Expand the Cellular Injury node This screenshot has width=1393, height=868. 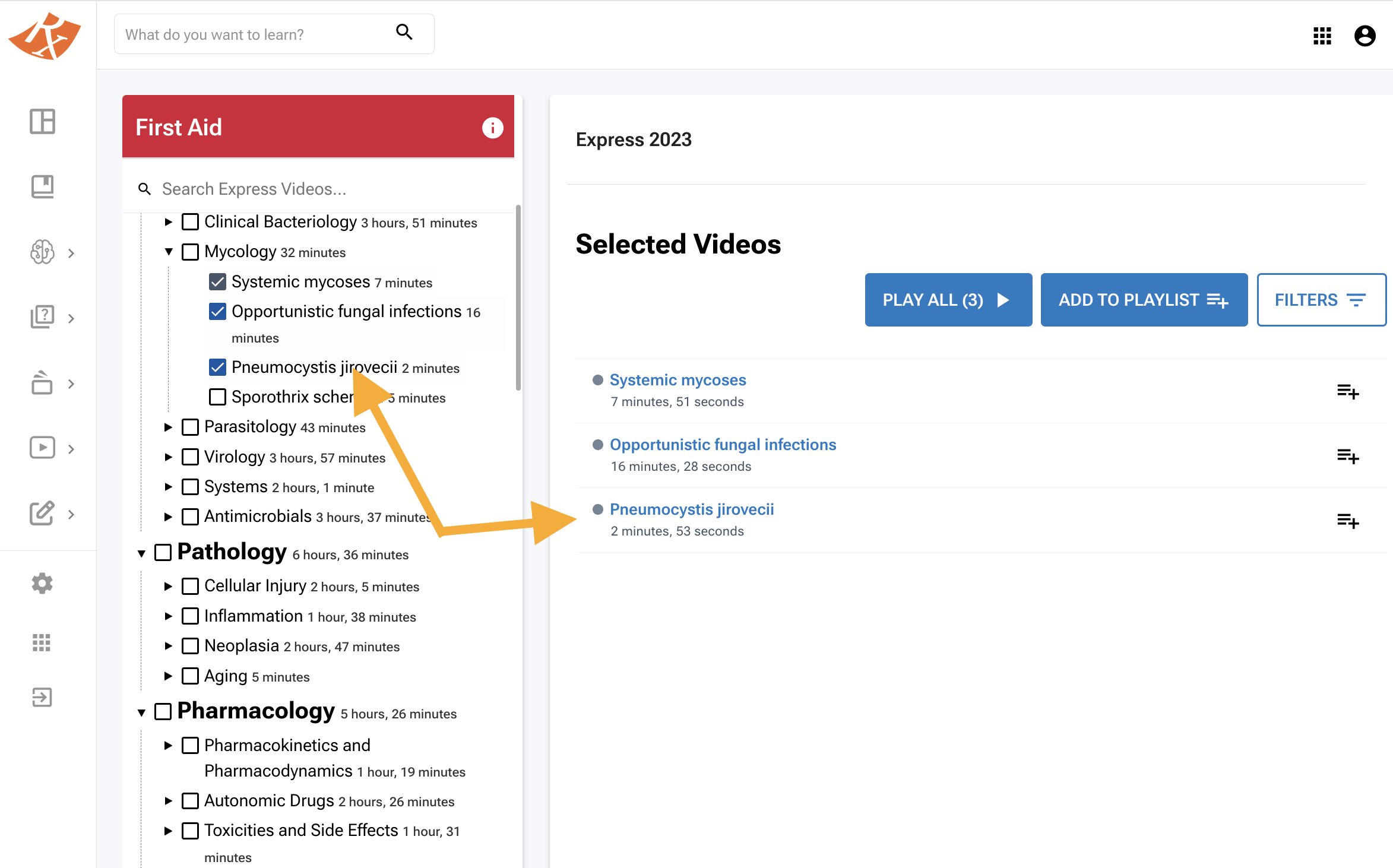tap(169, 586)
